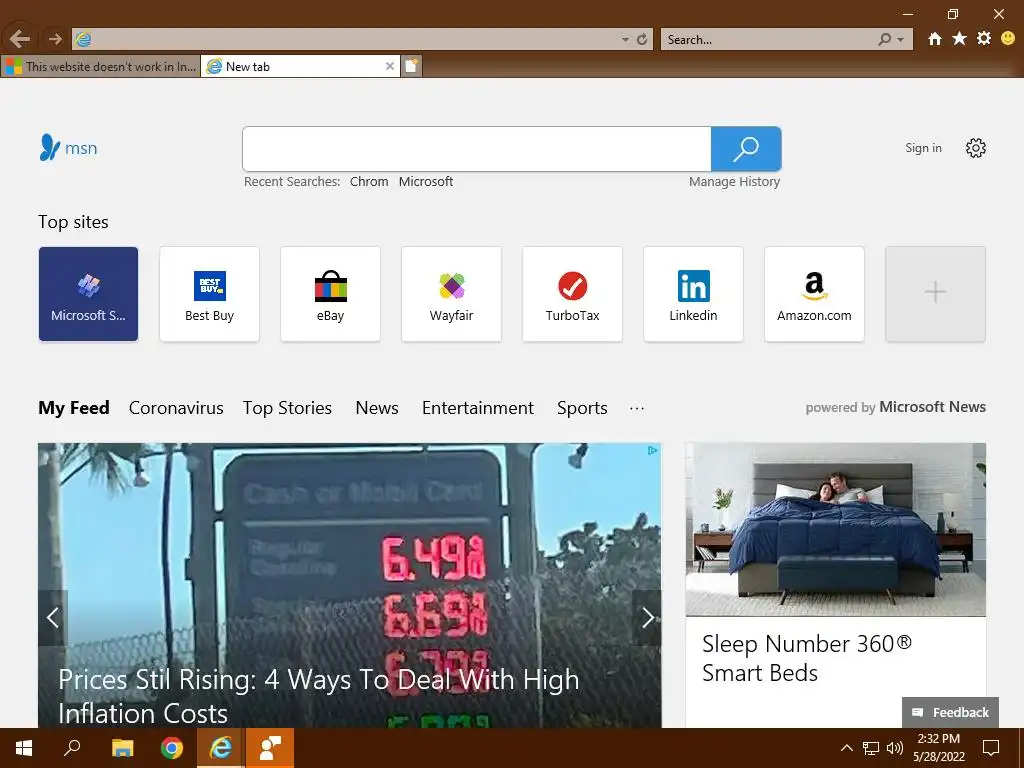The width and height of the screenshot is (1024, 768).
Task: Add a top site with plus tile
Action: (x=935, y=294)
